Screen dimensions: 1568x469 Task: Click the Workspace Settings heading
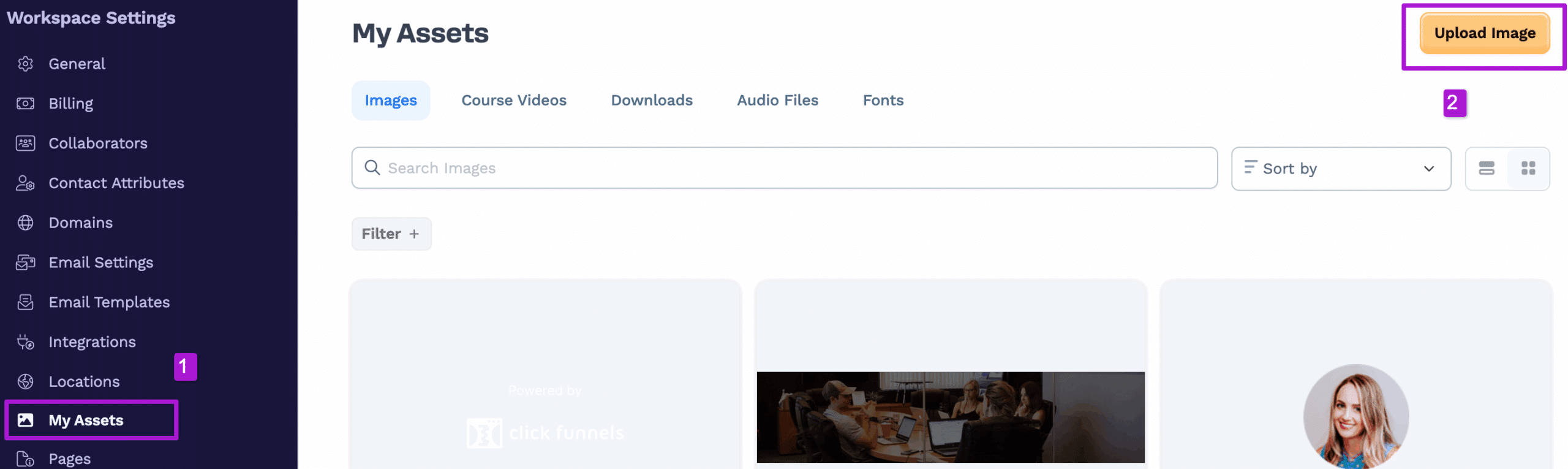click(91, 18)
